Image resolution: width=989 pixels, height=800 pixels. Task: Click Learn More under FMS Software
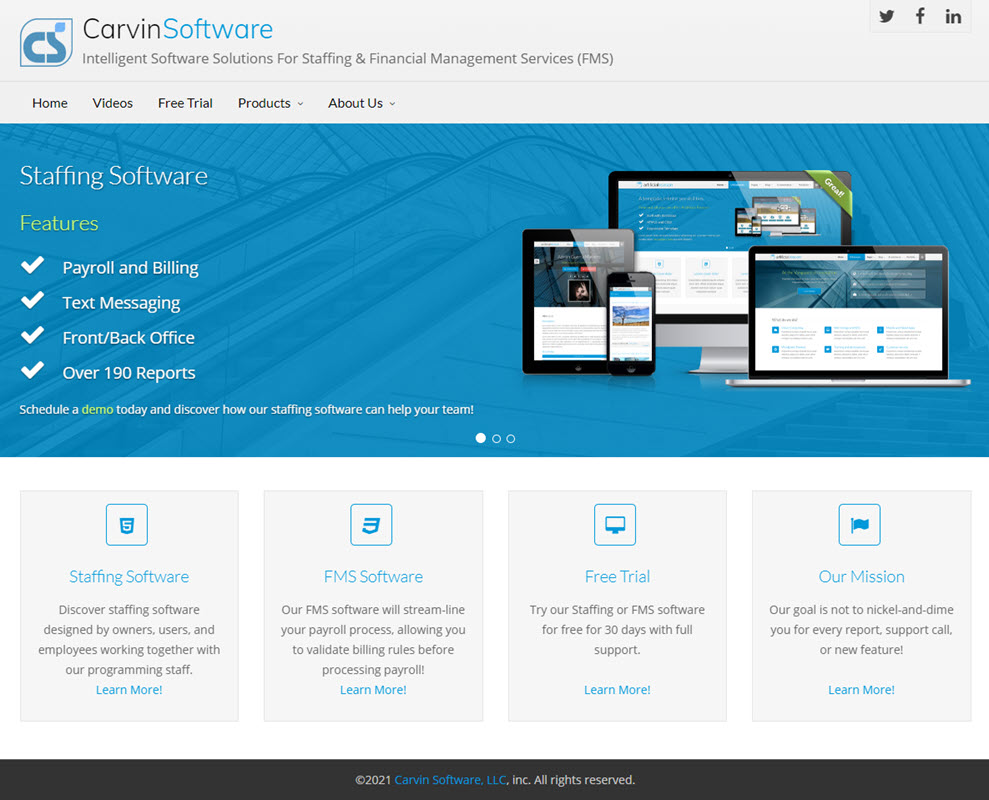point(373,690)
